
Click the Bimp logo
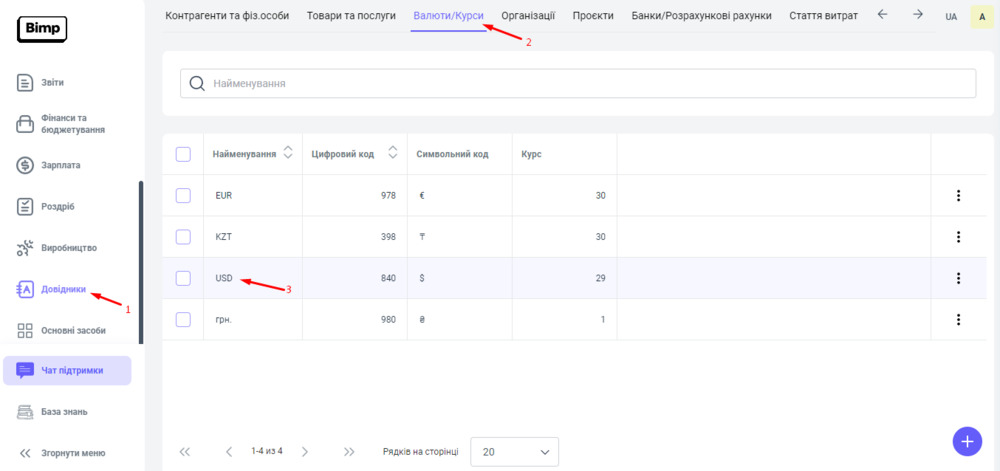point(42,29)
